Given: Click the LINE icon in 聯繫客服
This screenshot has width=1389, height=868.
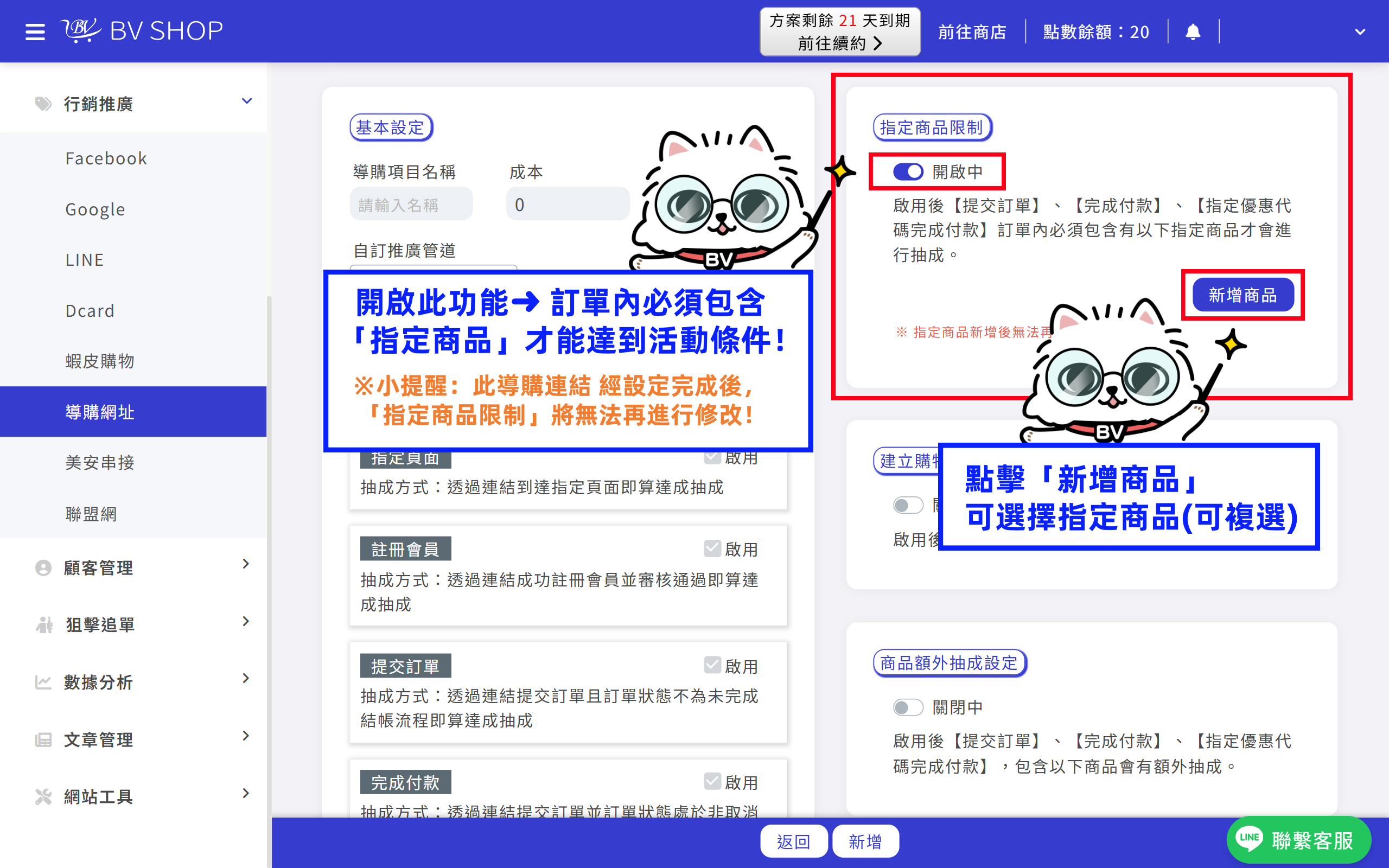Looking at the screenshot, I should 1250,838.
